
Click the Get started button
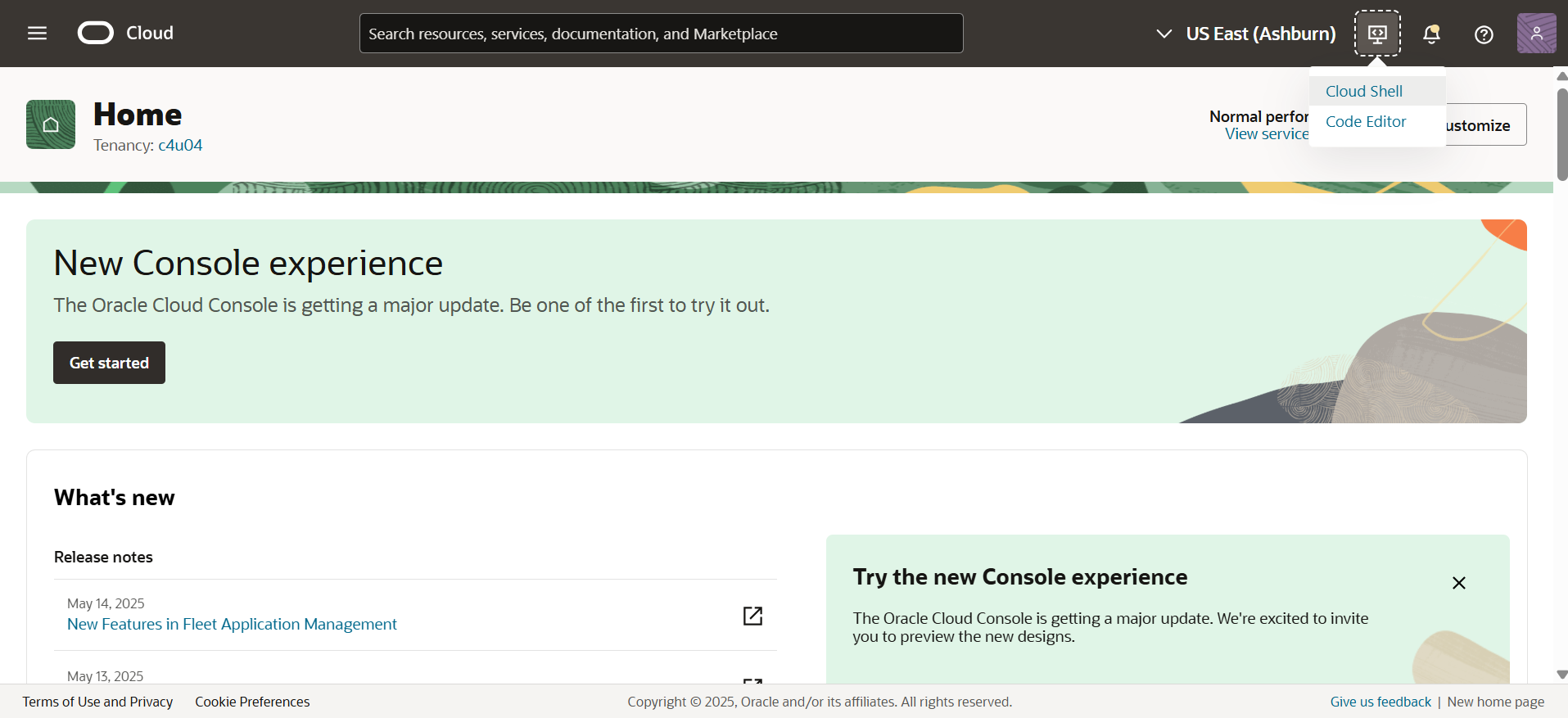(x=109, y=363)
